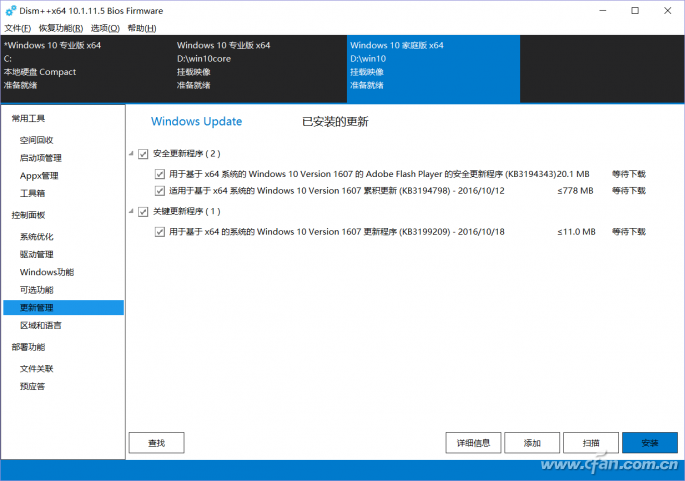Click 等待下载 status of KB3199209 row
This screenshot has width=685, height=481.
pyautogui.click(x=629, y=232)
